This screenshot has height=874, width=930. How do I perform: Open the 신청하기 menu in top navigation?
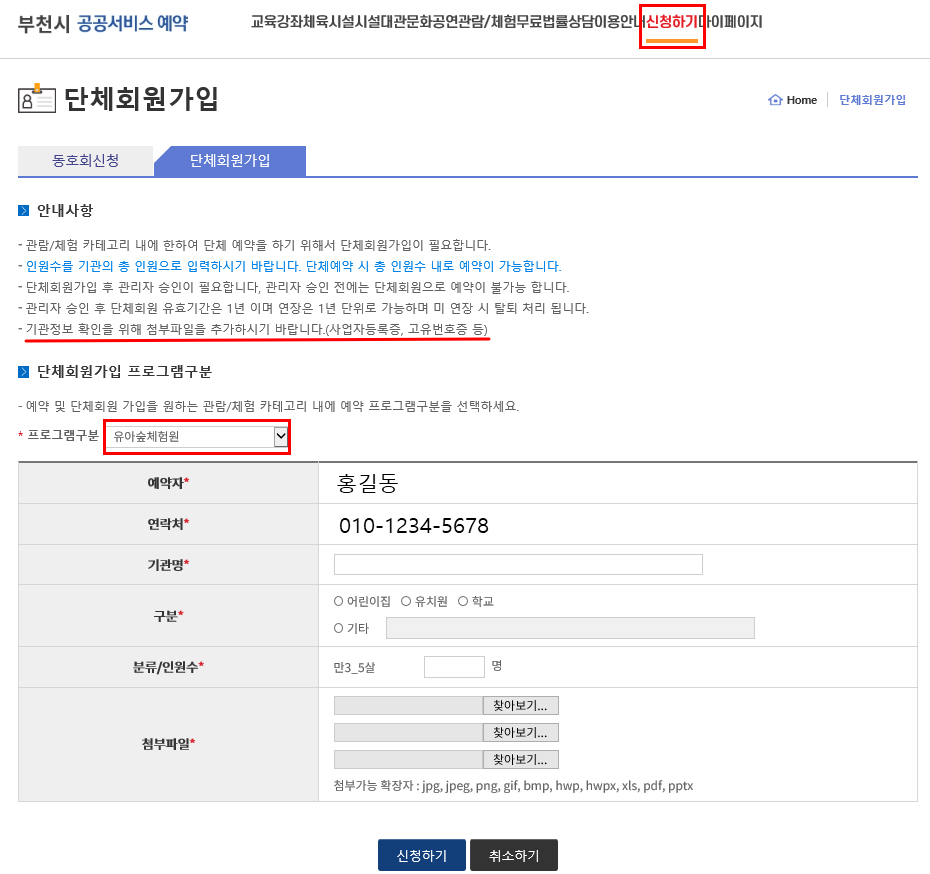(671, 22)
